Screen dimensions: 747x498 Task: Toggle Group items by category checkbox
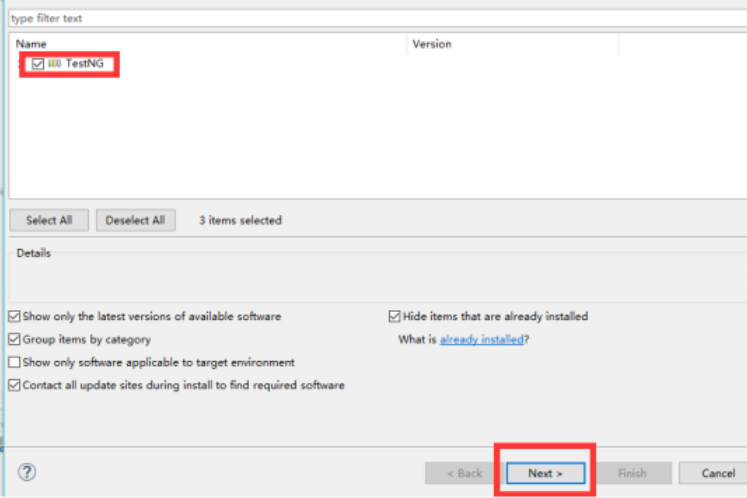click(x=14, y=339)
